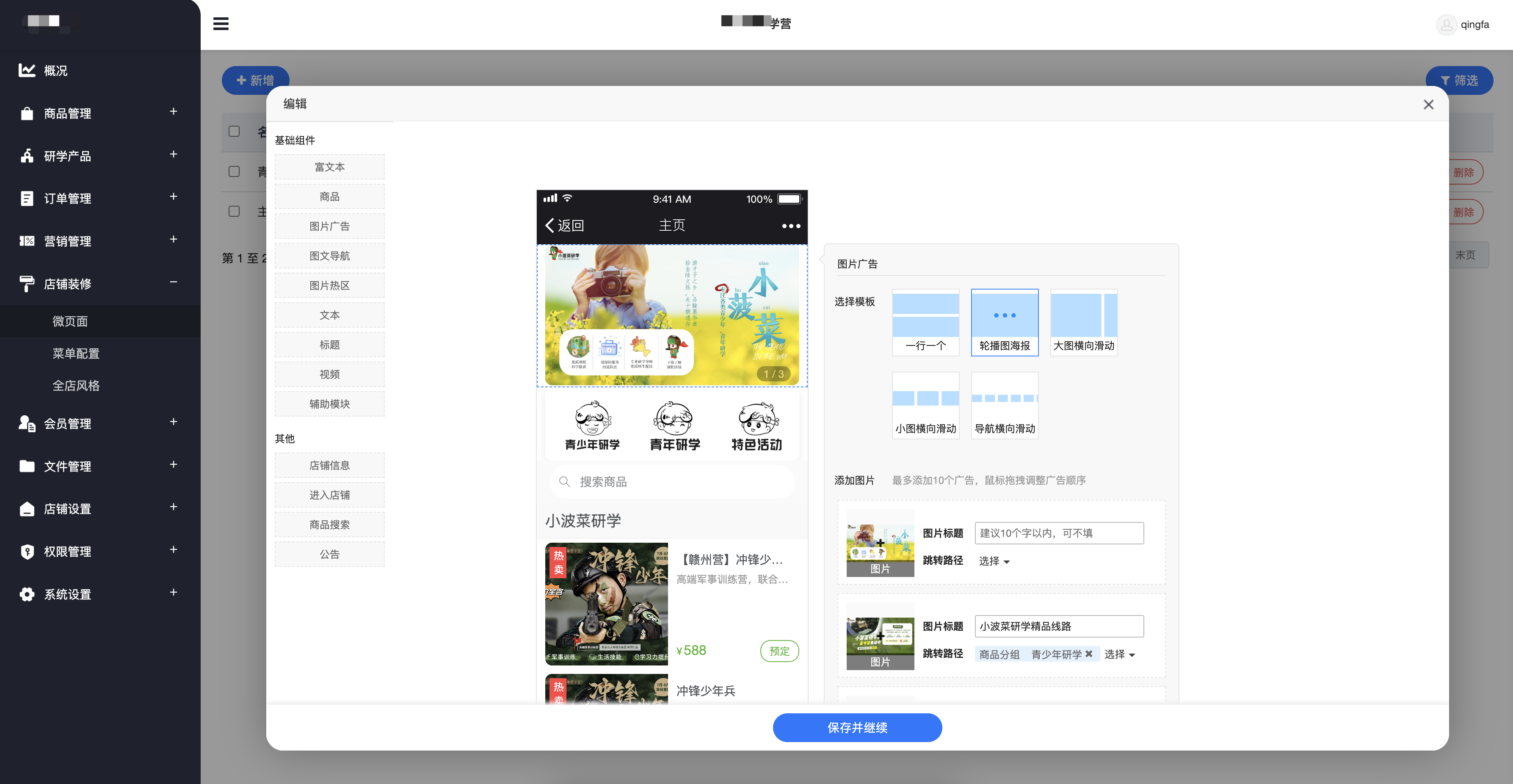This screenshot has height=784, width=1513.
Task: Expand the 会员管理 menu plus sign
Action: 173,422
